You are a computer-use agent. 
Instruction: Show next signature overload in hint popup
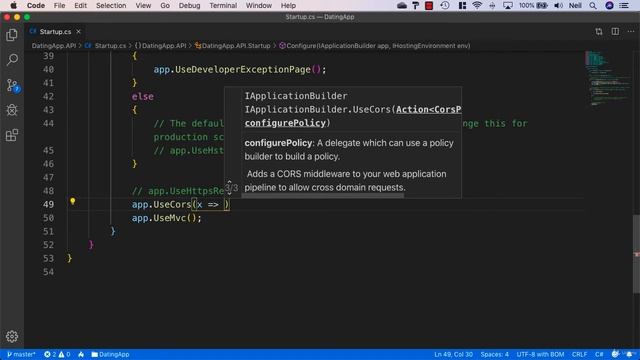tap(229, 193)
